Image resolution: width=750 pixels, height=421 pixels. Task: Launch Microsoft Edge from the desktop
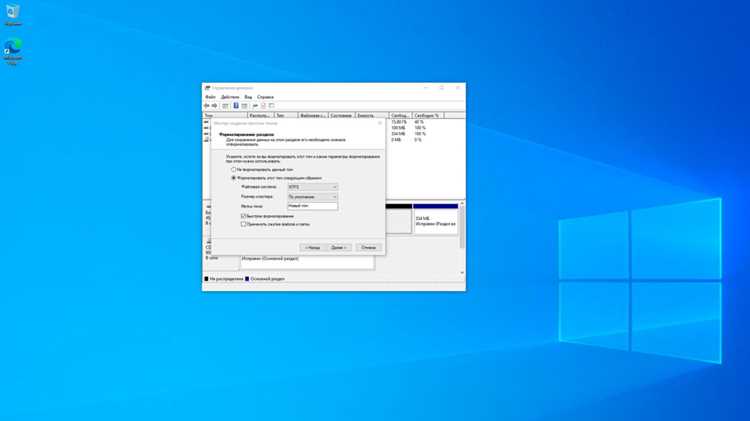(13, 52)
